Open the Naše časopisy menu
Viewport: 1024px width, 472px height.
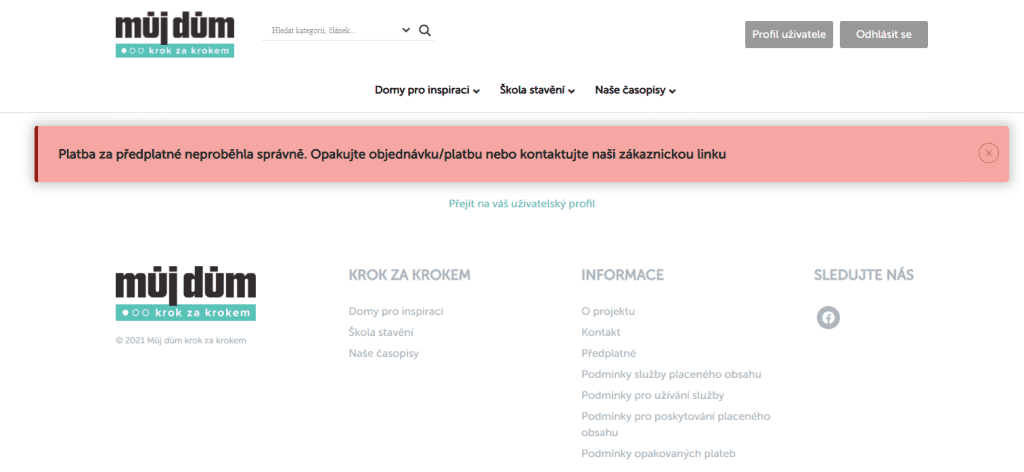click(x=635, y=91)
